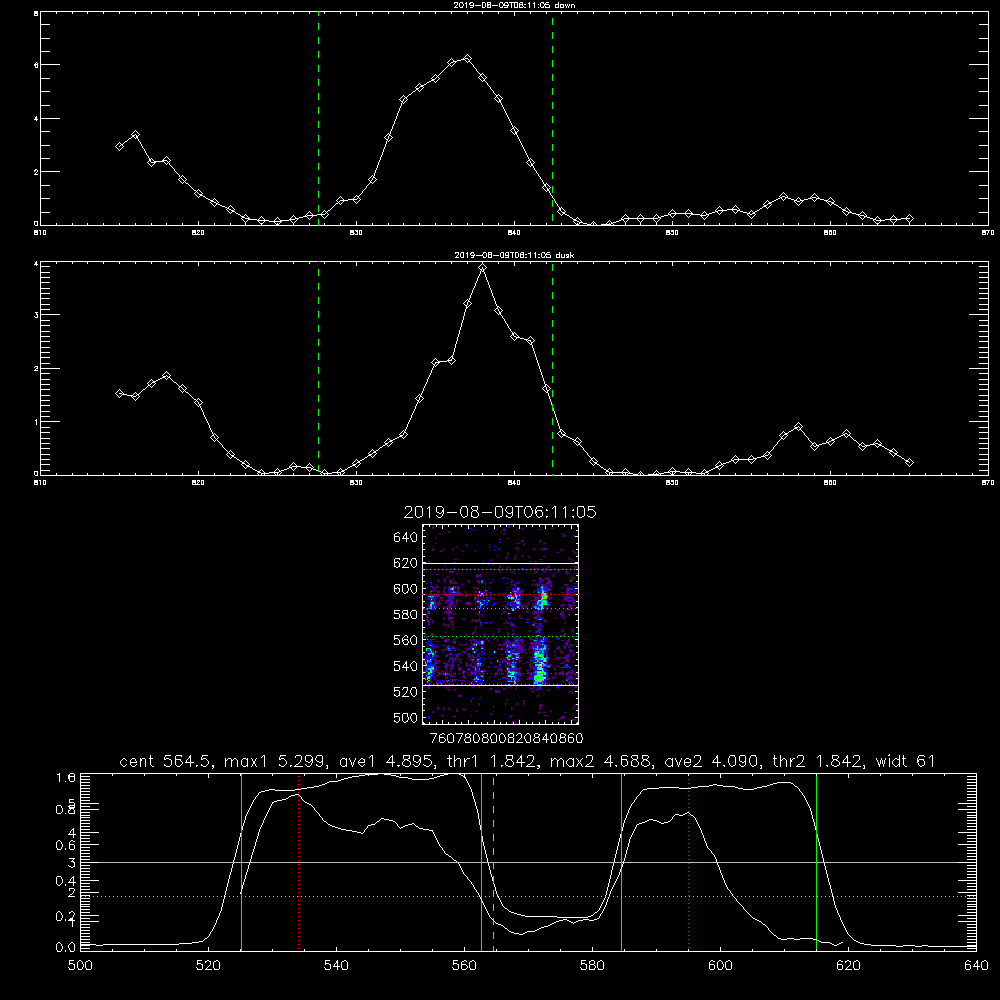1000x1000 pixels.
Task: Click the '2019-08-09T06:11:05 dusk' plot title
Action: [x=514, y=255]
